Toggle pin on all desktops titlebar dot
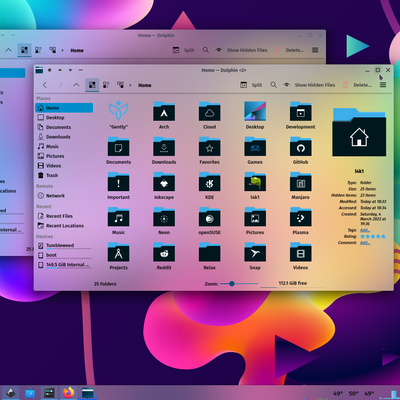 pyautogui.click(x=50, y=70)
